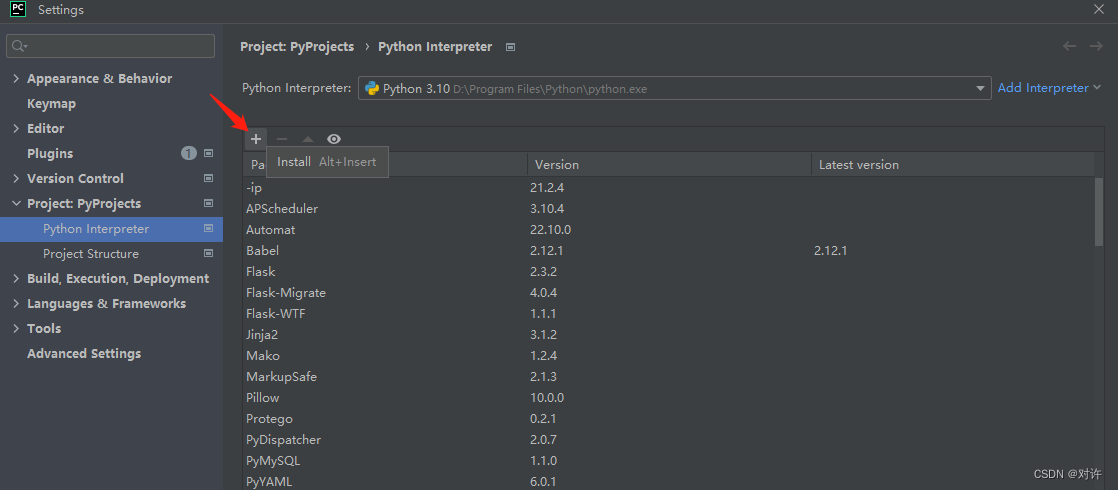Select the Automat package row
Viewport: 1118px width, 490px height.
tap(668, 230)
